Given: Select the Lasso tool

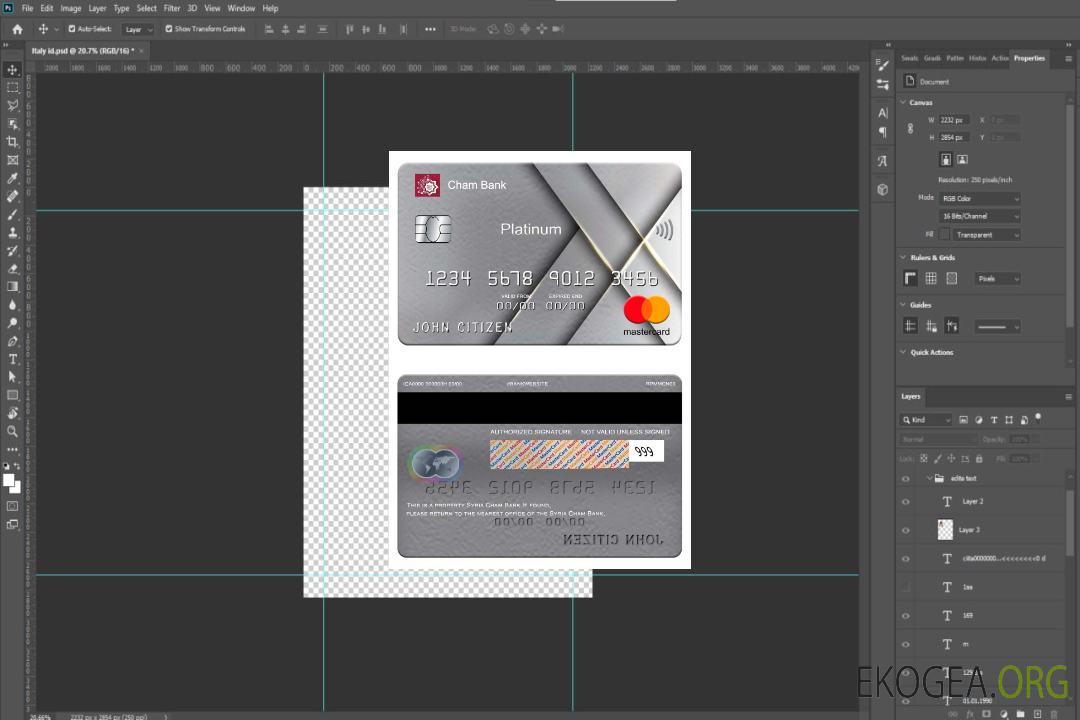Looking at the screenshot, I should pos(12,105).
